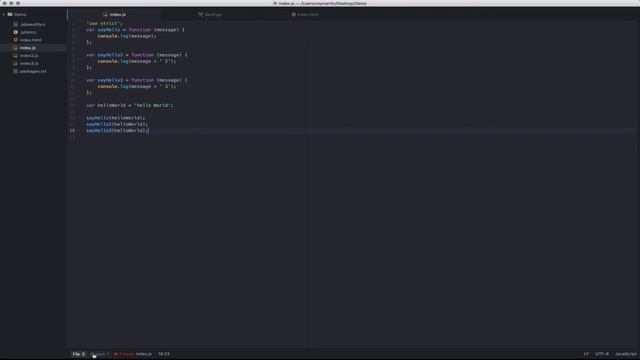Show linter Project issues in status bar

[x=100, y=354]
